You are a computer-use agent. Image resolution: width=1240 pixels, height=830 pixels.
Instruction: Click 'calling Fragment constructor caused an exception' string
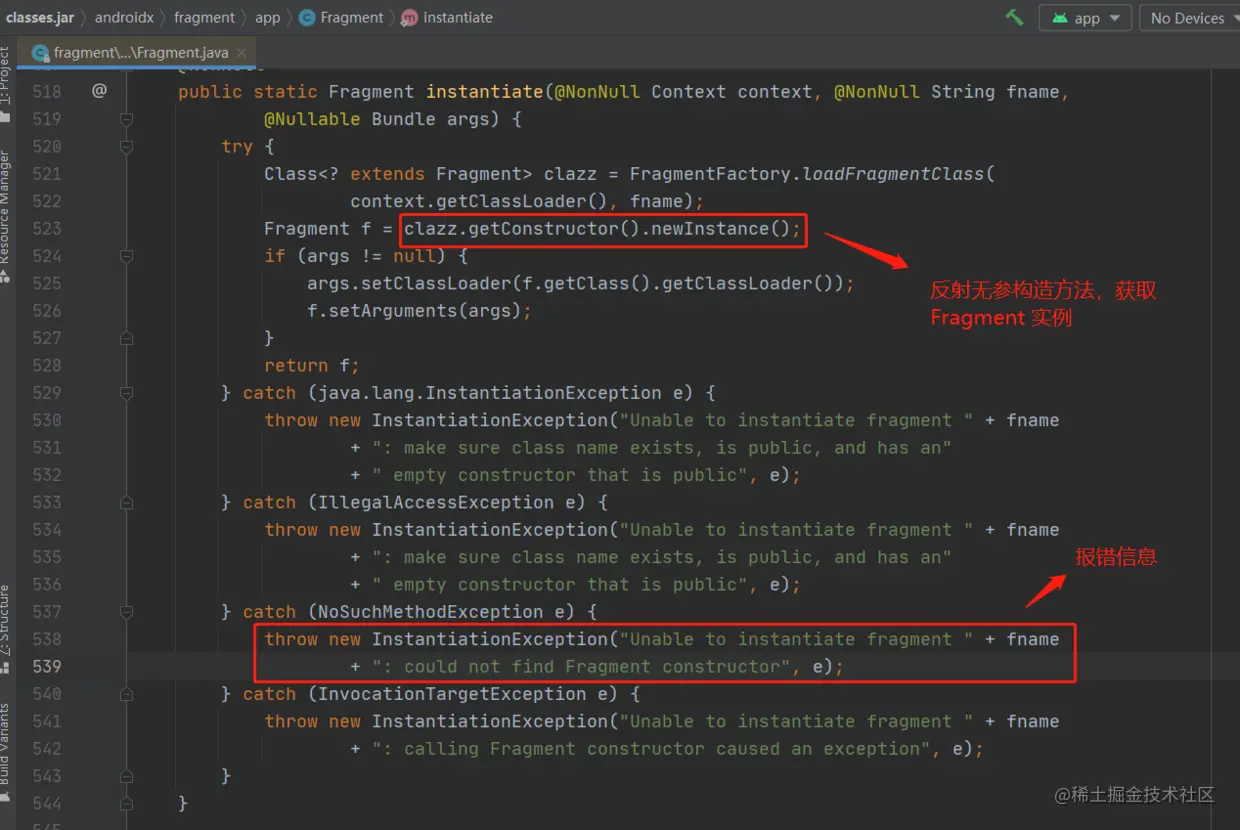point(651,749)
